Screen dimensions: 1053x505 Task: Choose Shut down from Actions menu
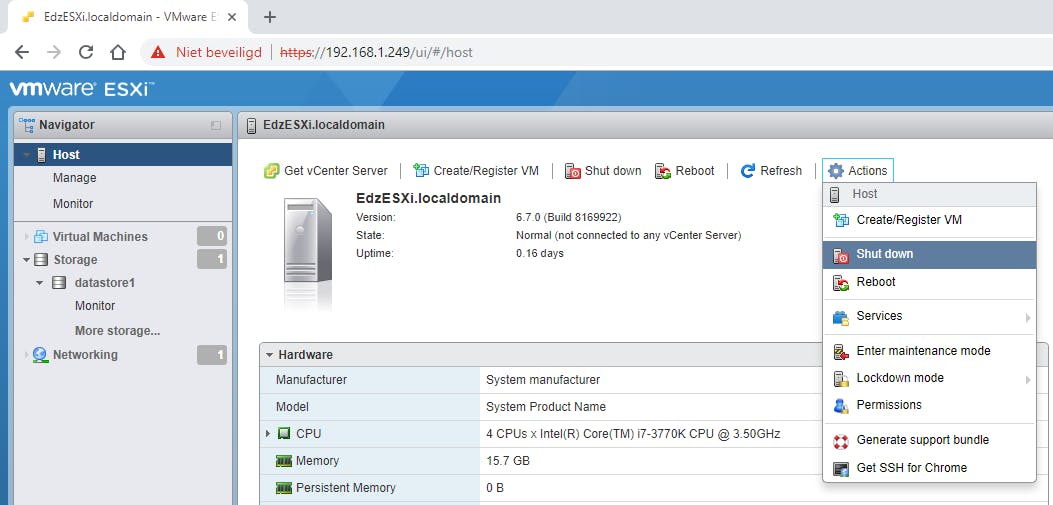[x=929, y=255]
